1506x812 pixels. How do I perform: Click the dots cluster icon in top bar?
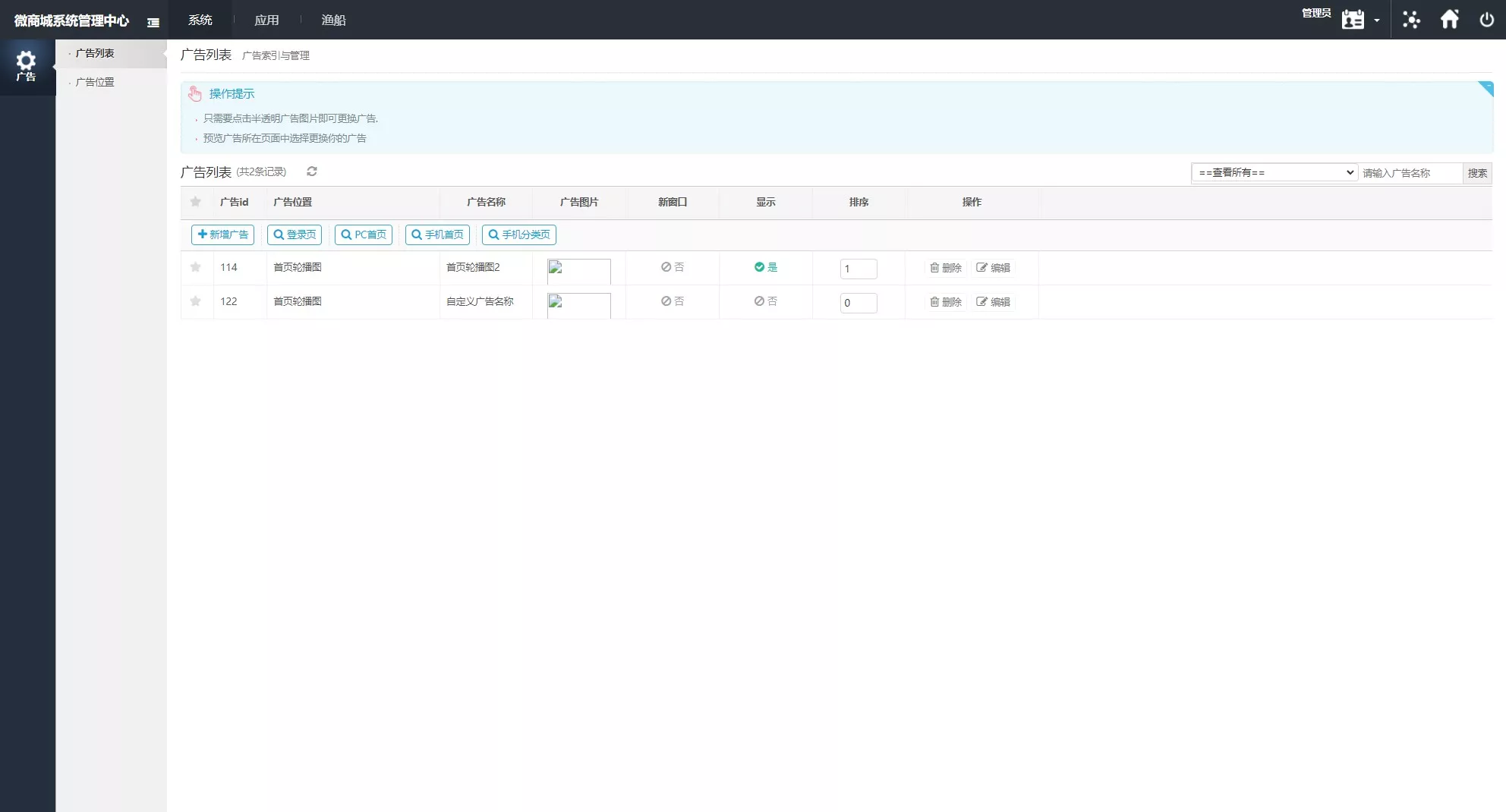coord(1411,20)
